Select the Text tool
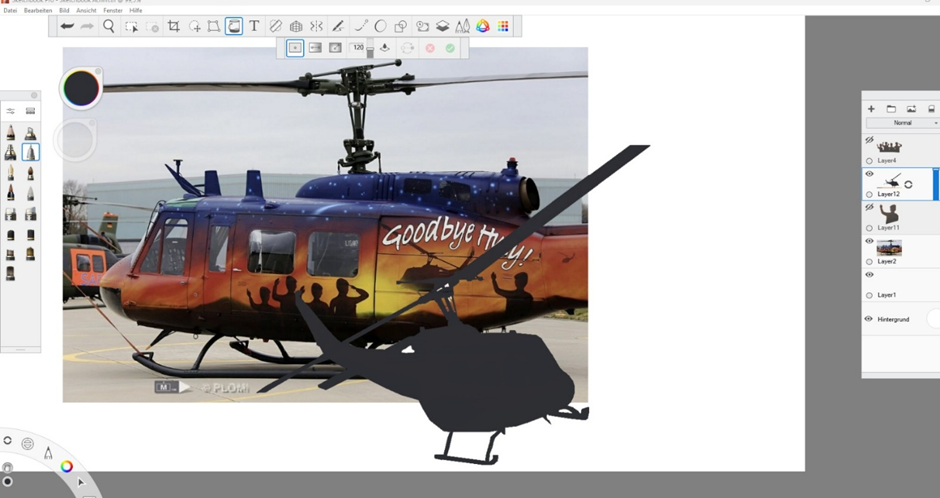 click(254, 26)
